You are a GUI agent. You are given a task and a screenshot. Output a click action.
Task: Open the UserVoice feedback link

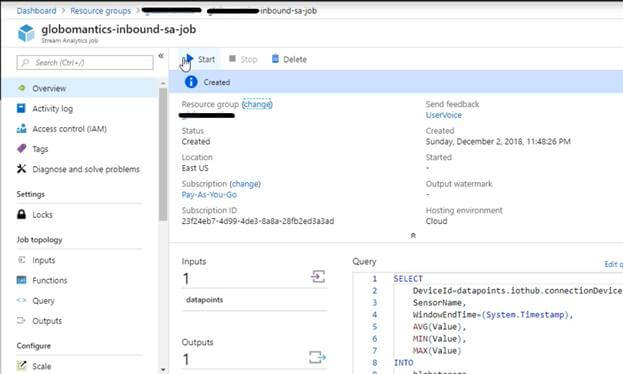pos(443,115)
